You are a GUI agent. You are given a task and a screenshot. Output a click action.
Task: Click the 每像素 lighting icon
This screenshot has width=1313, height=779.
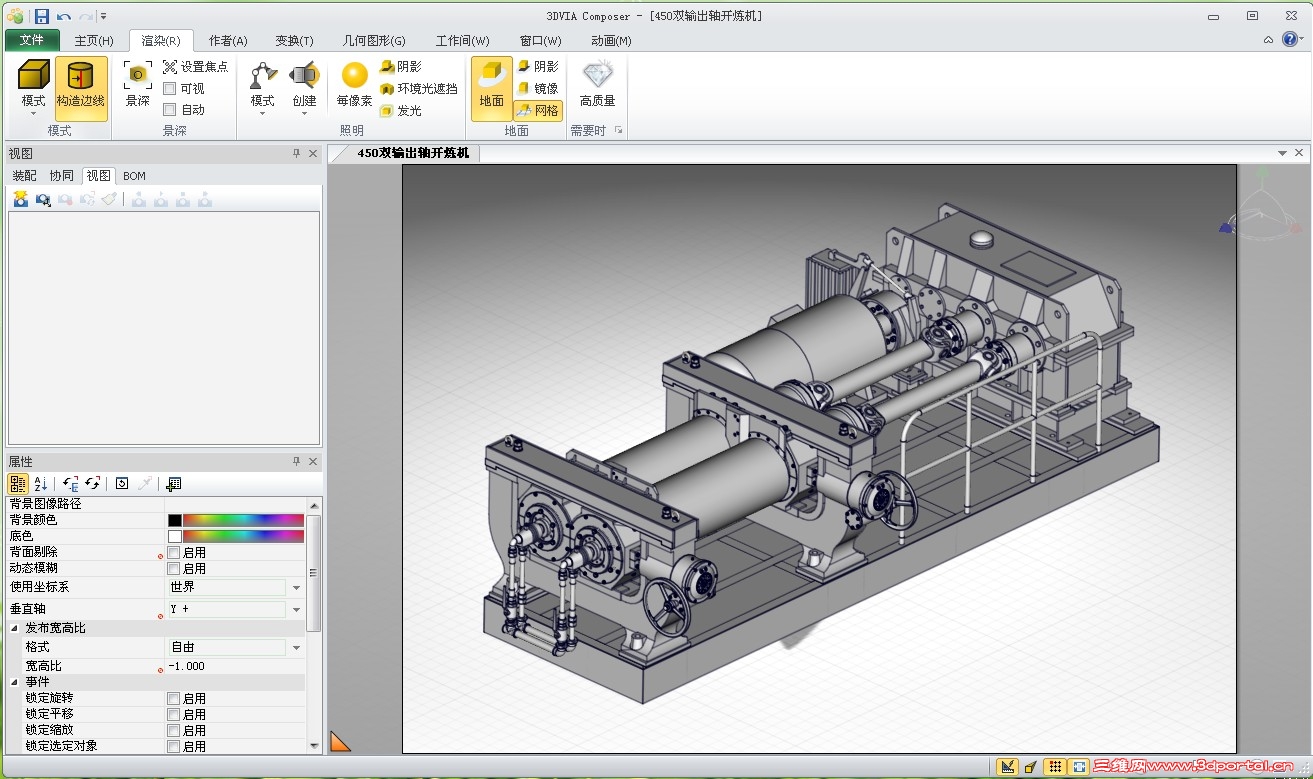point(354,76)
